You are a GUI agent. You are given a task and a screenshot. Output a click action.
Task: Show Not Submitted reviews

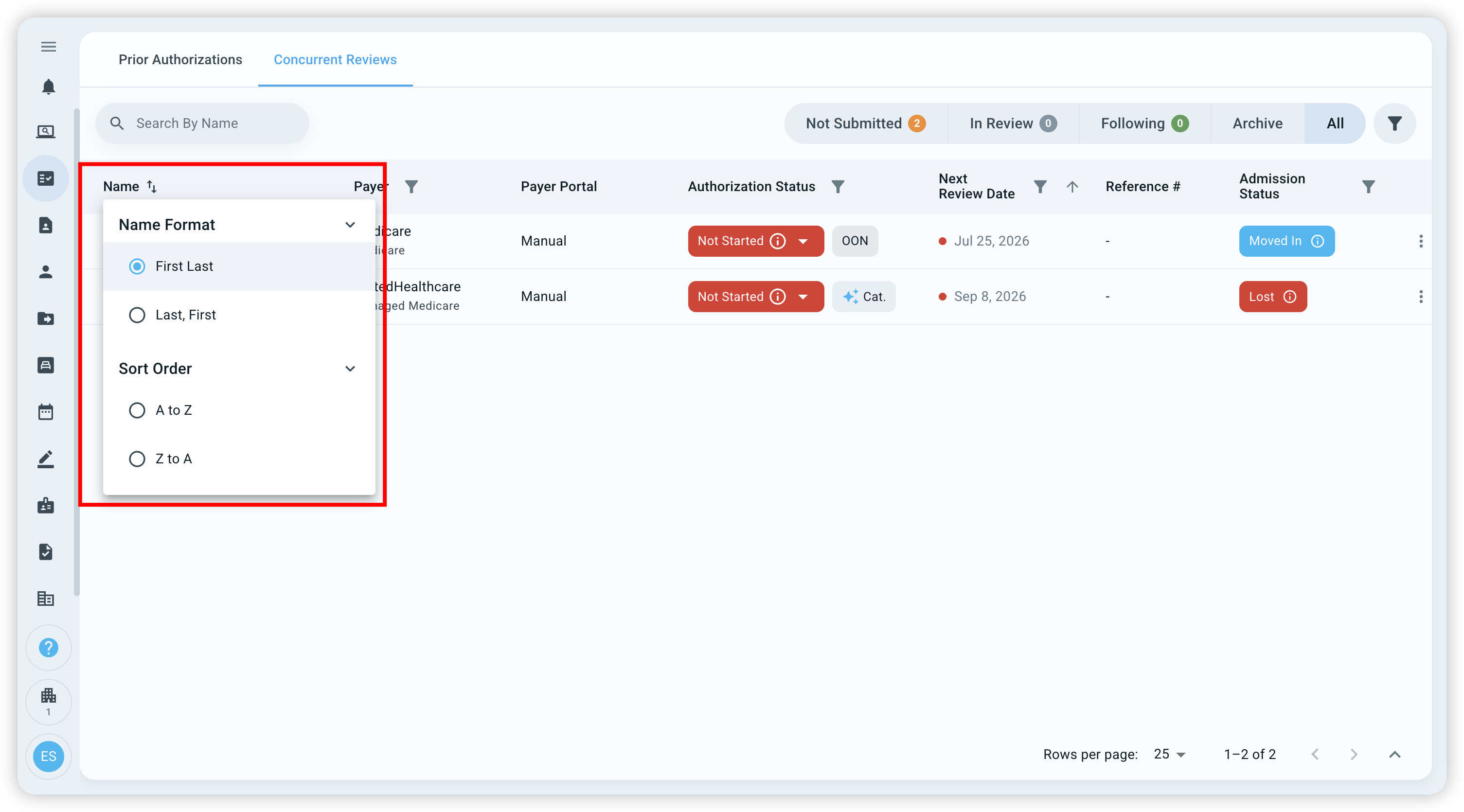click(866, 124)
